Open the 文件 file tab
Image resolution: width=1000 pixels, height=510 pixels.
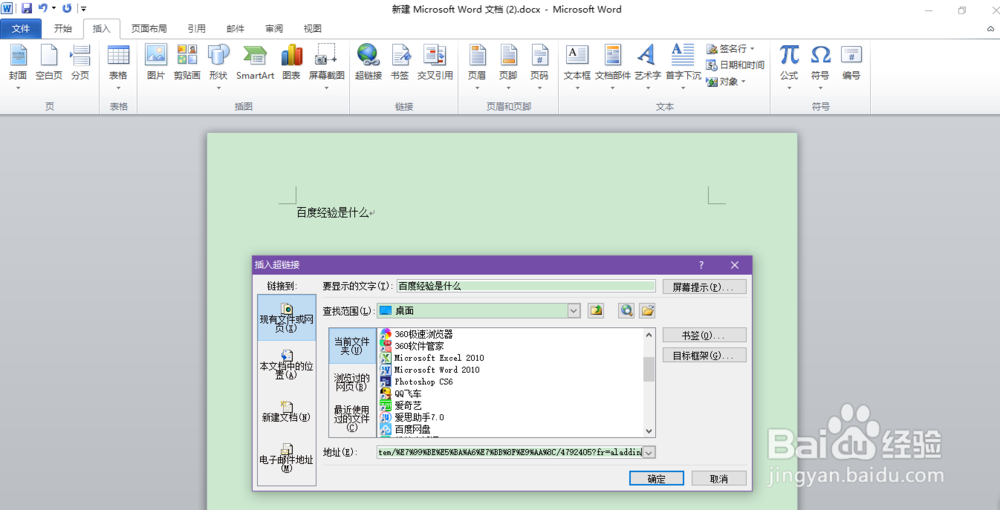(x=21, y=29)
